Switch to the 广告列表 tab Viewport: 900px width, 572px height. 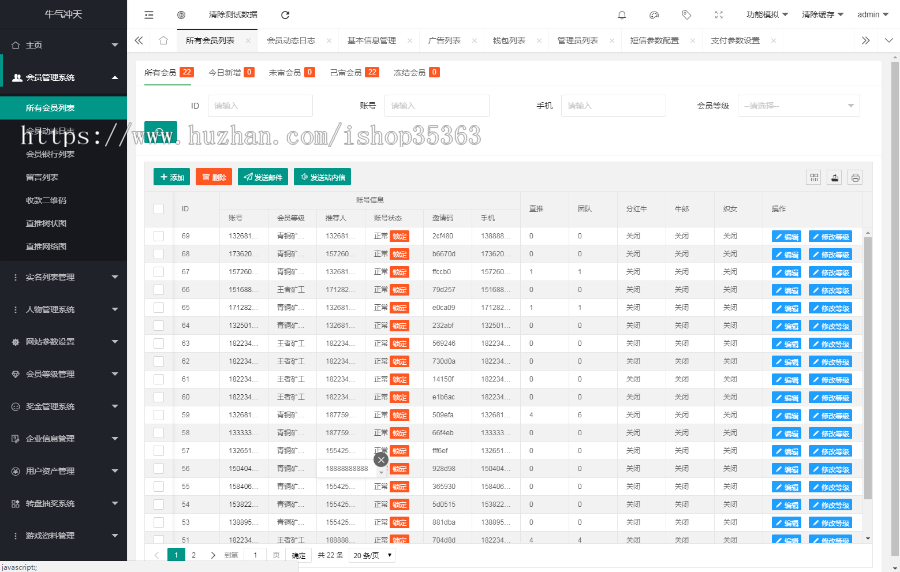pyautogui.click(x=444, y=41)
